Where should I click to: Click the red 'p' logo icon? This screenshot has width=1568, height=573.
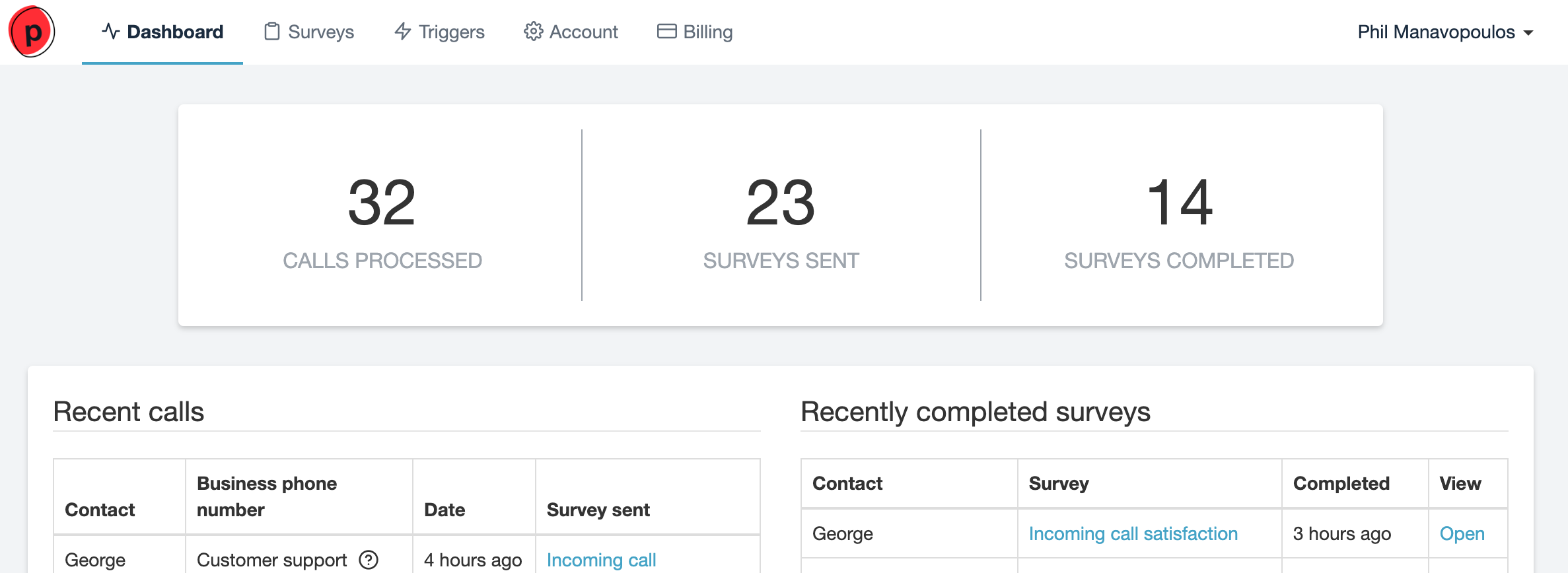pyautogui.click(x=31, y=32)
